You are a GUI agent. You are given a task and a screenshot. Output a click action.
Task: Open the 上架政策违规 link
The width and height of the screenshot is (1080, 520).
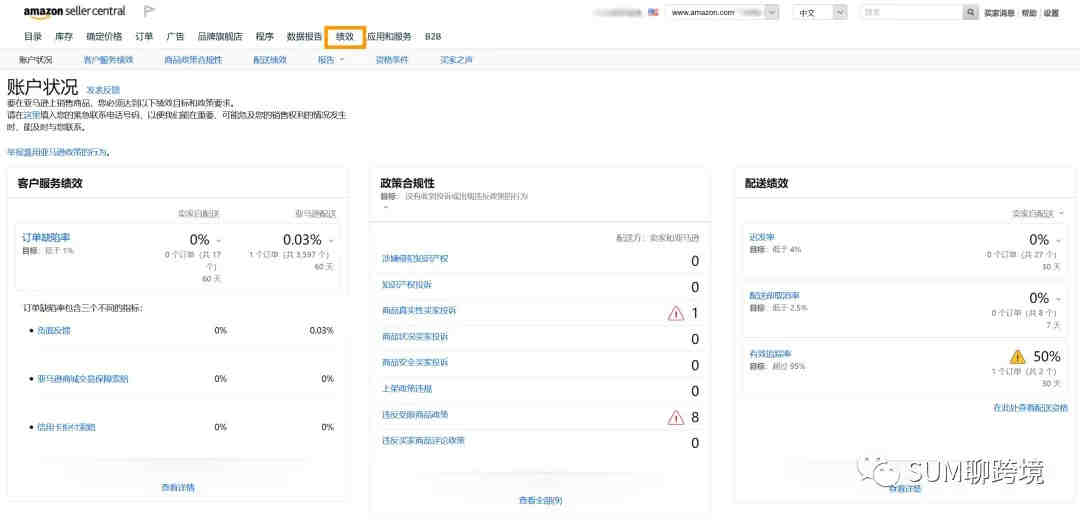coord(407,388)
